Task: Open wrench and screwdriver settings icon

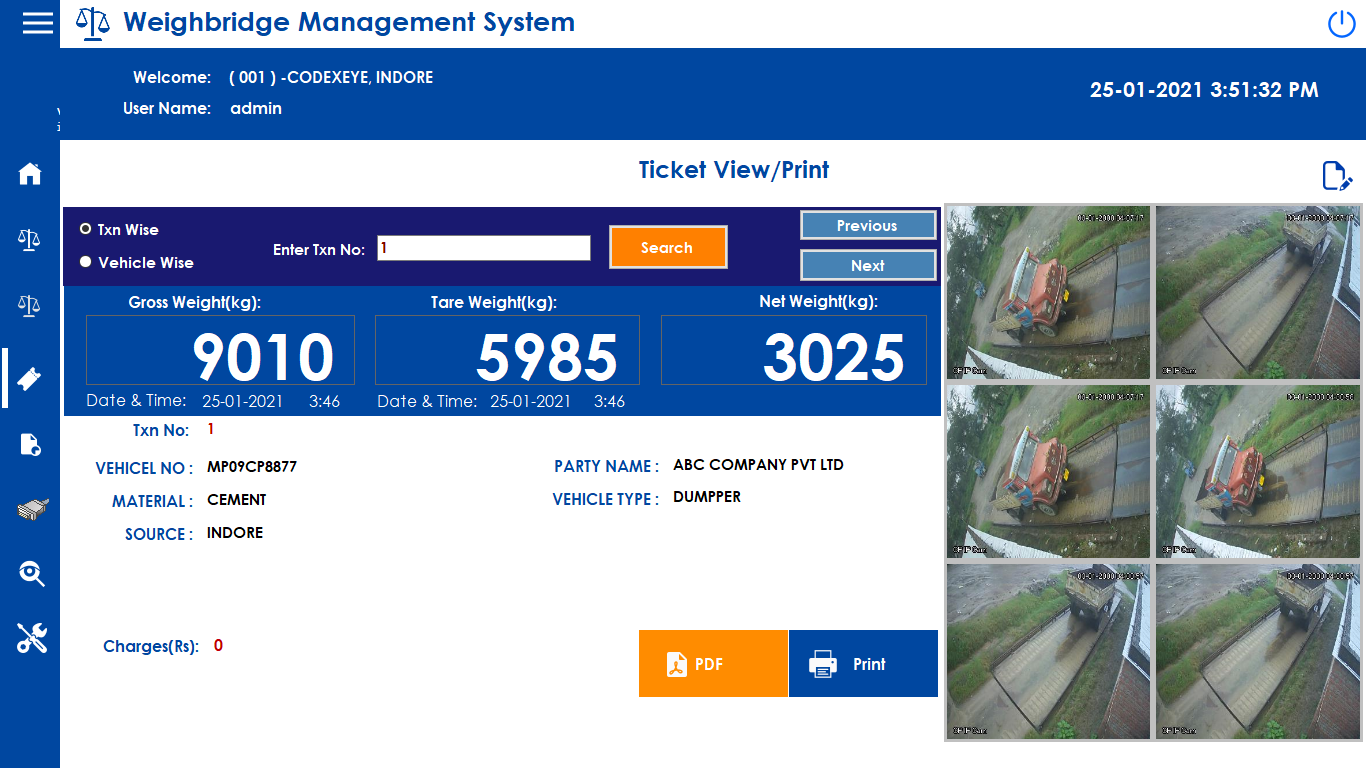Action: coord(31,638)
